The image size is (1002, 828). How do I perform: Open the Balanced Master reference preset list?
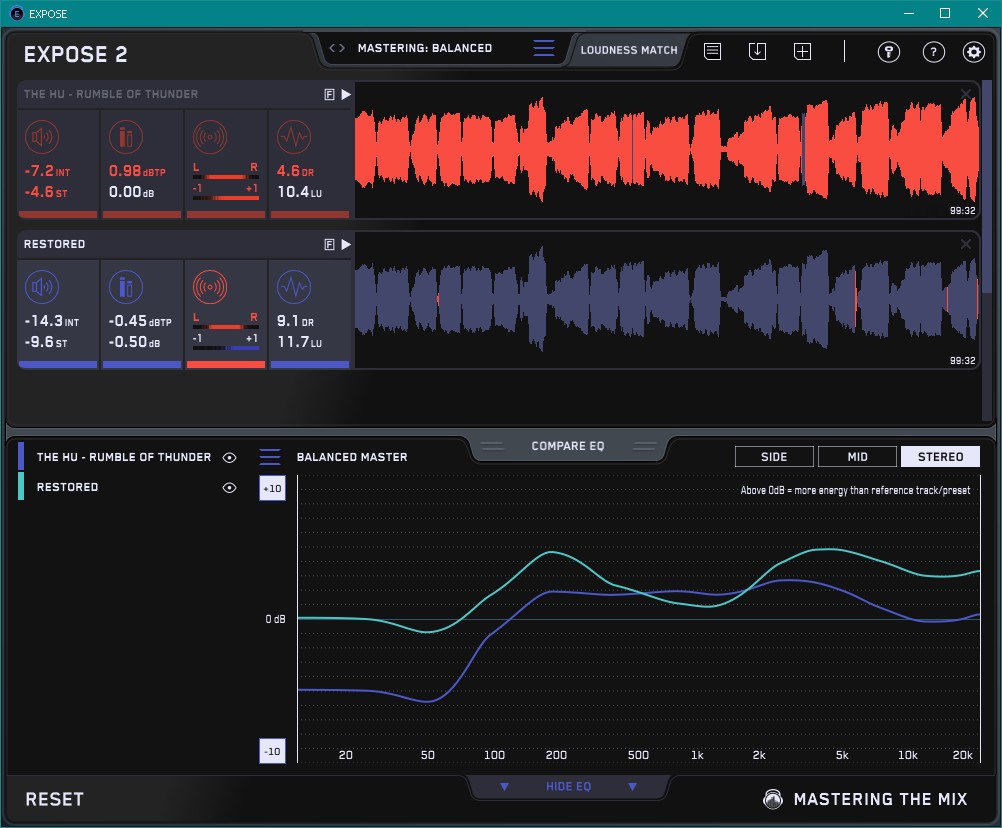(x=270, y=457)
